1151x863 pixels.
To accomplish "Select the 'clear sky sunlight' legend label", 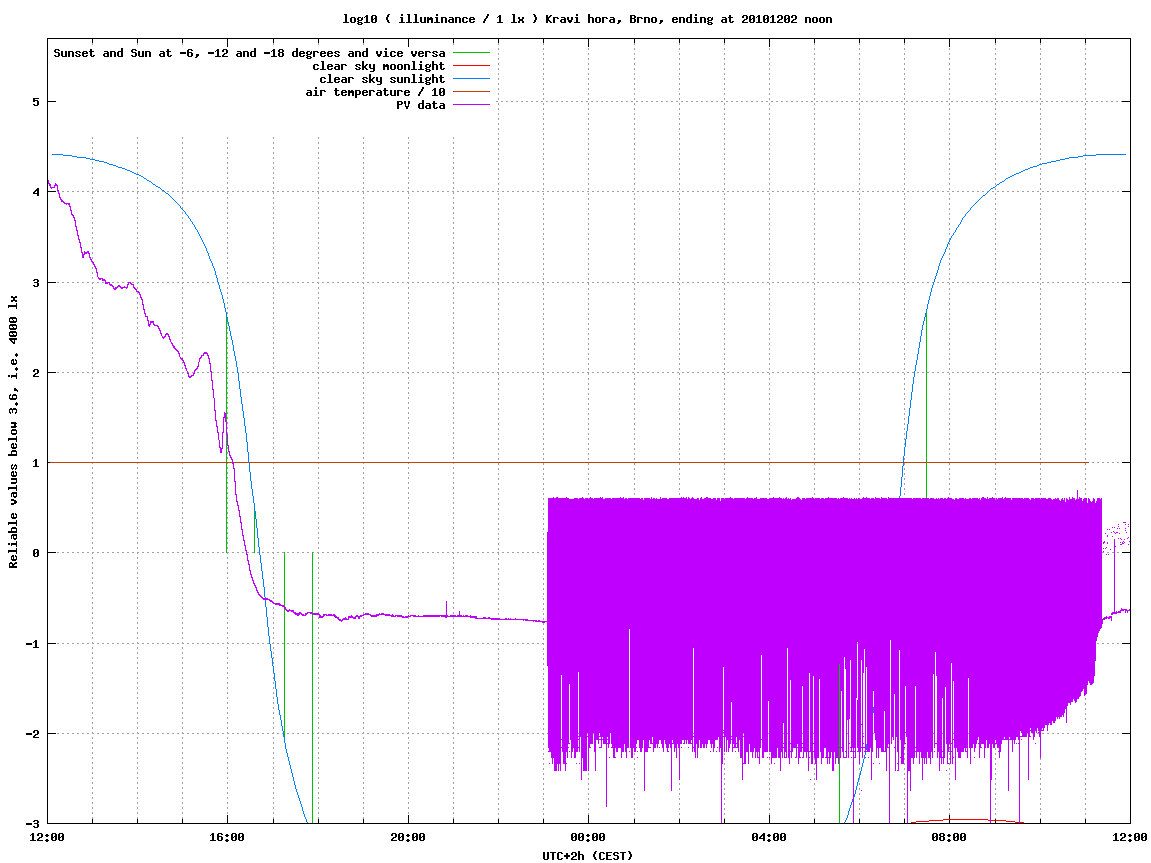I will point(382,79).
